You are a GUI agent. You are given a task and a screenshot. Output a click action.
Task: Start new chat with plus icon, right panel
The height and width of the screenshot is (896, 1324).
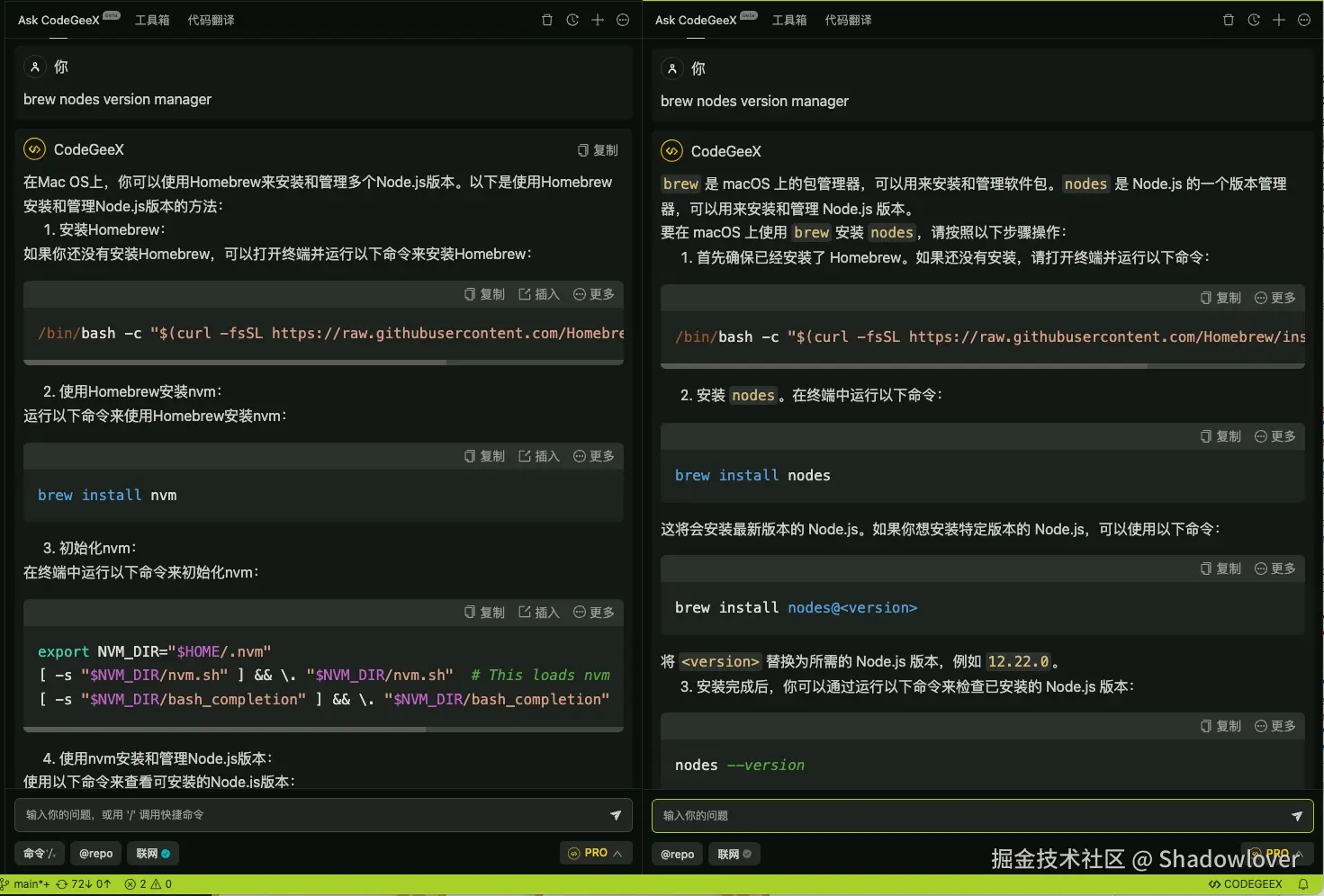pos(1279,20)
